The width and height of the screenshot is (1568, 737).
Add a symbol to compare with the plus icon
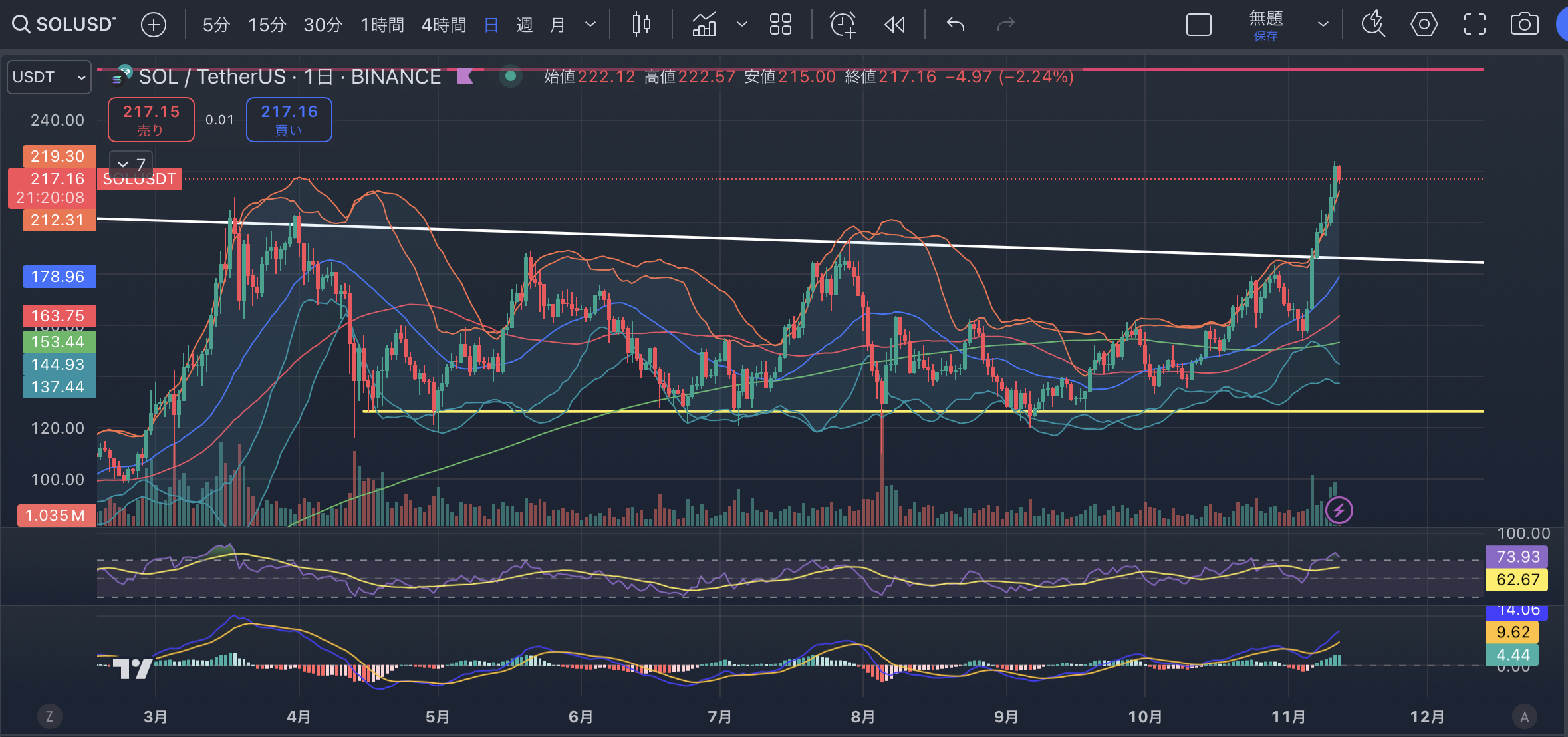[154, 25]
